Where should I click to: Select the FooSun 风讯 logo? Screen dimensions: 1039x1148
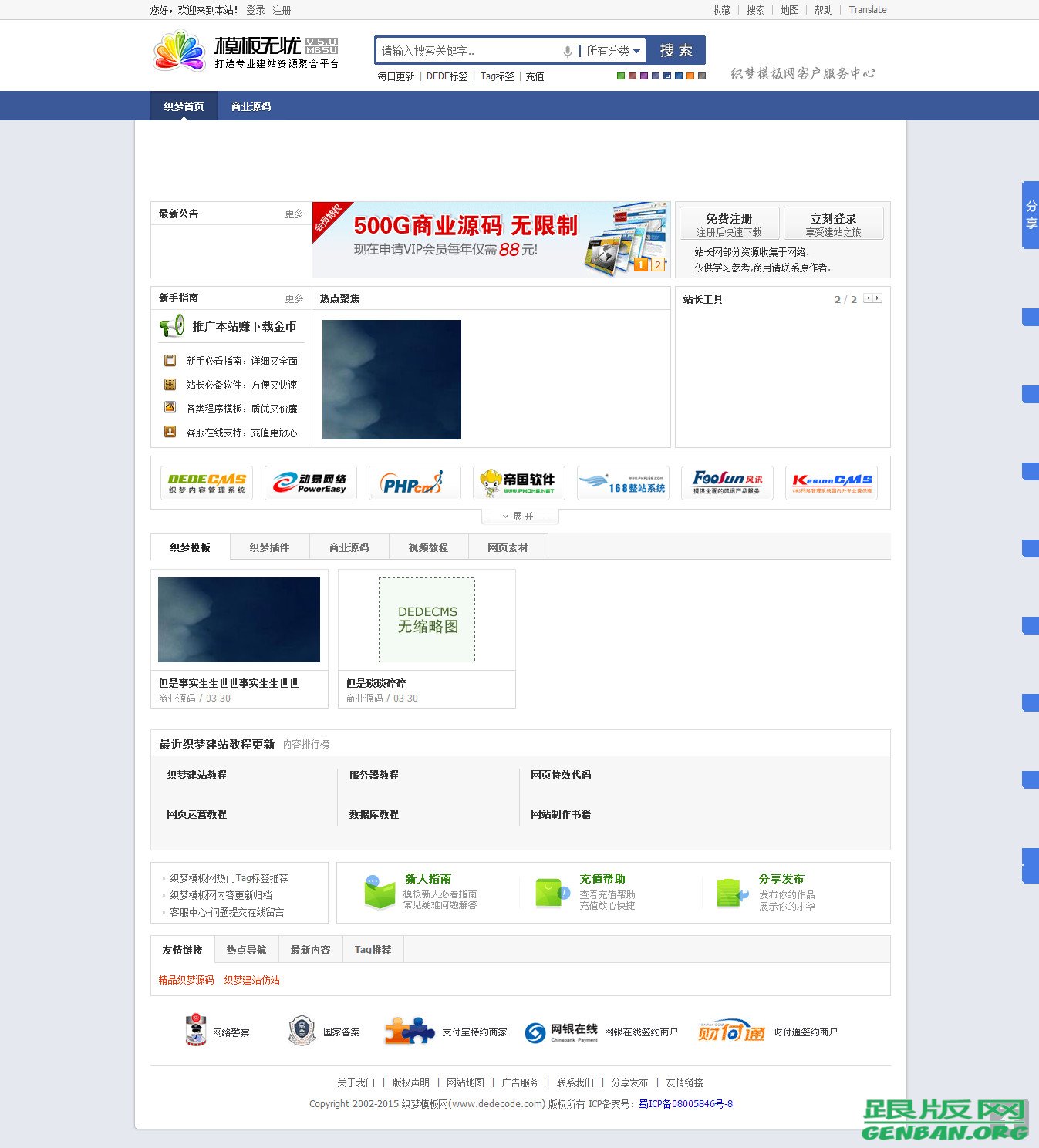point(727,483)
